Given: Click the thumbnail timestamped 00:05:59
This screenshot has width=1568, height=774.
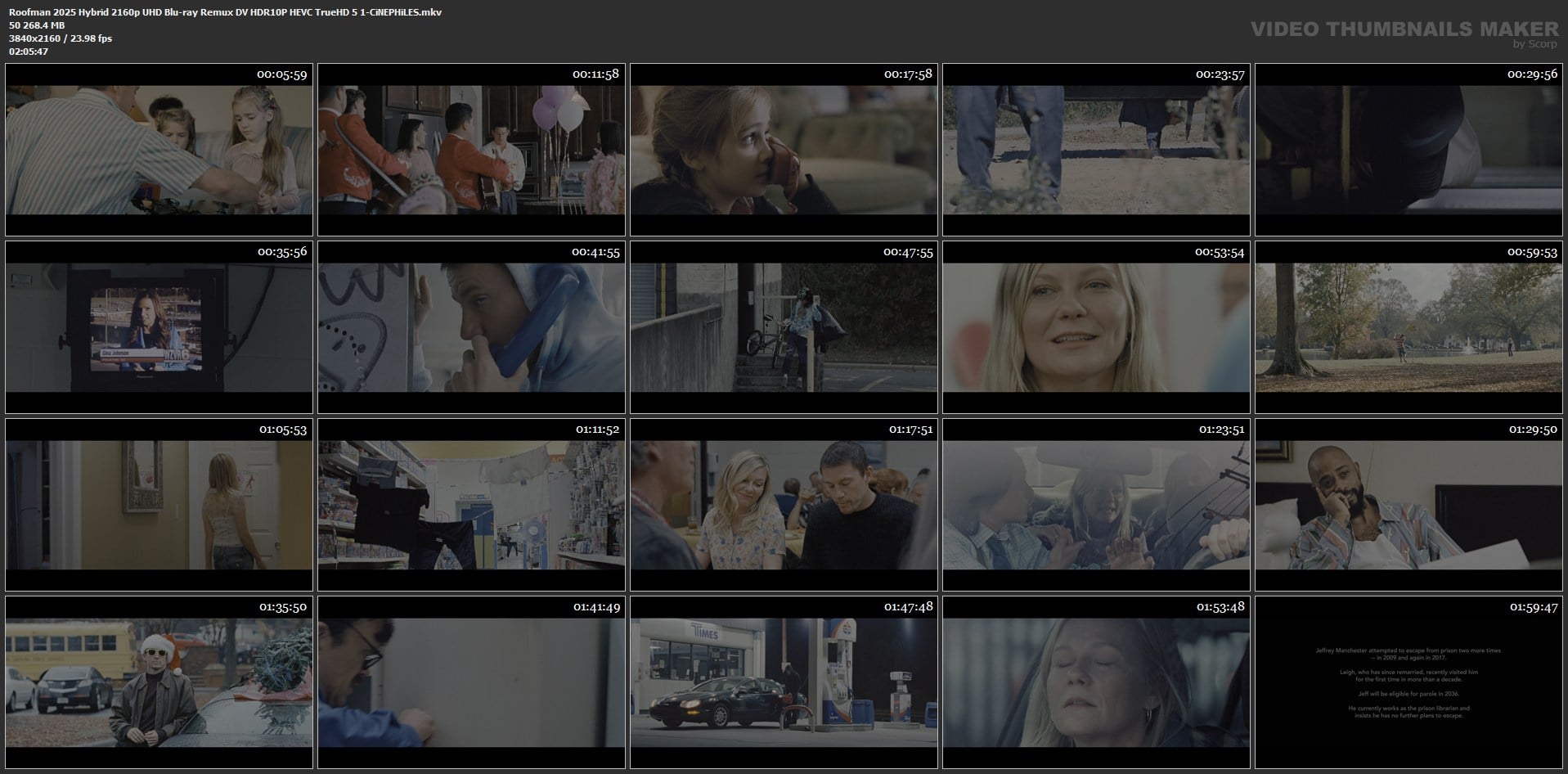Looking at the screenshot, I should [x=159, y=151].
